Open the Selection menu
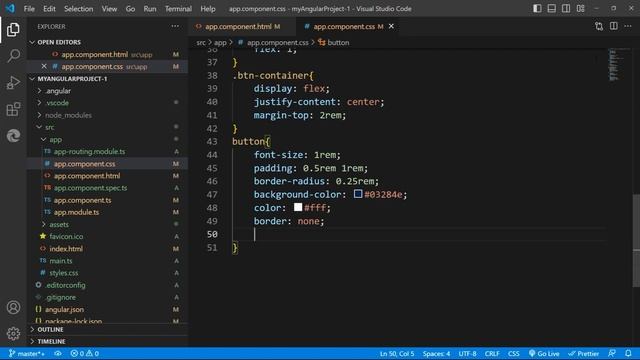This screenshot has width=640, height=360. click(78, 9)
